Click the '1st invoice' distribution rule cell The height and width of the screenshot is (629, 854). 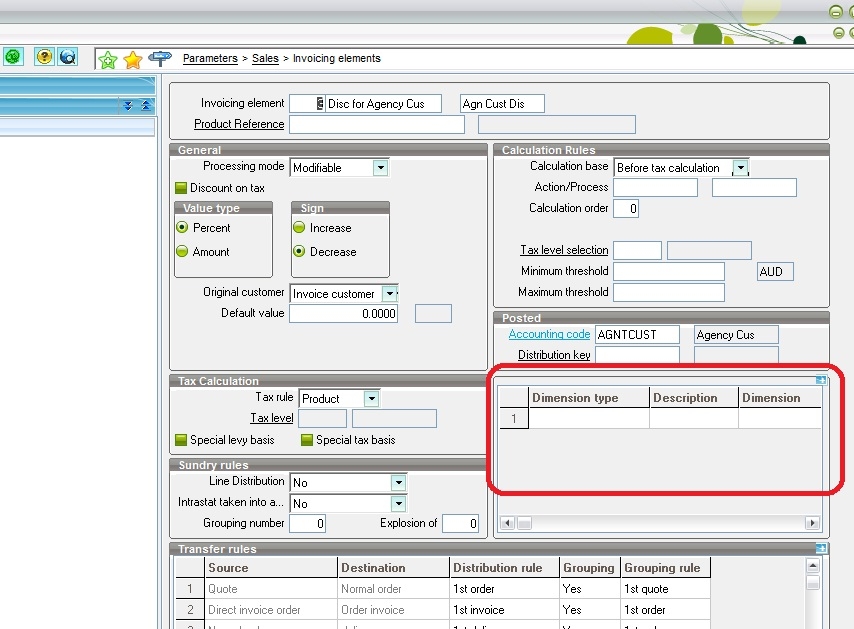(504, 610)
